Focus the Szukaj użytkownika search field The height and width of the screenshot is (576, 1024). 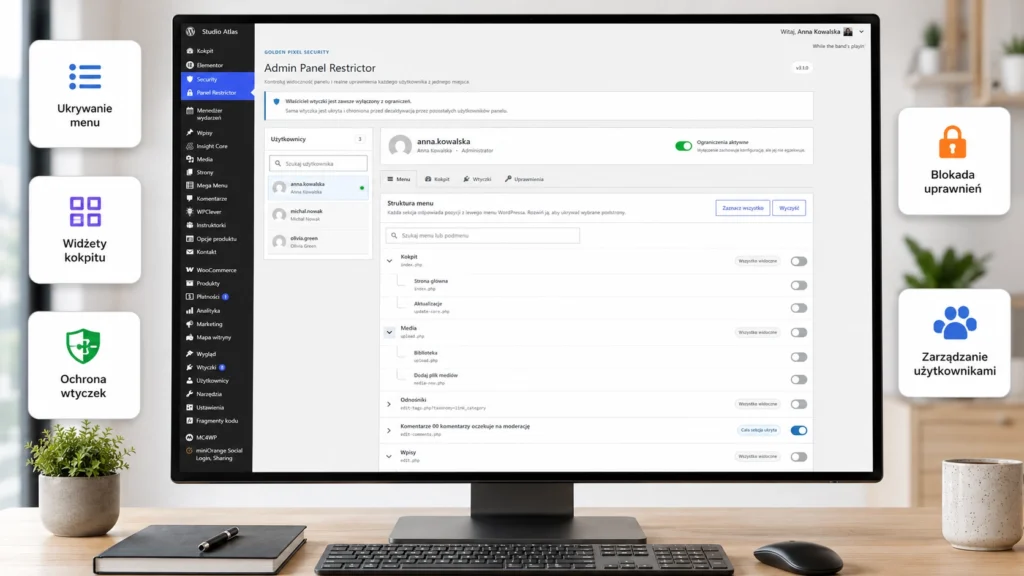coord(318,163)
